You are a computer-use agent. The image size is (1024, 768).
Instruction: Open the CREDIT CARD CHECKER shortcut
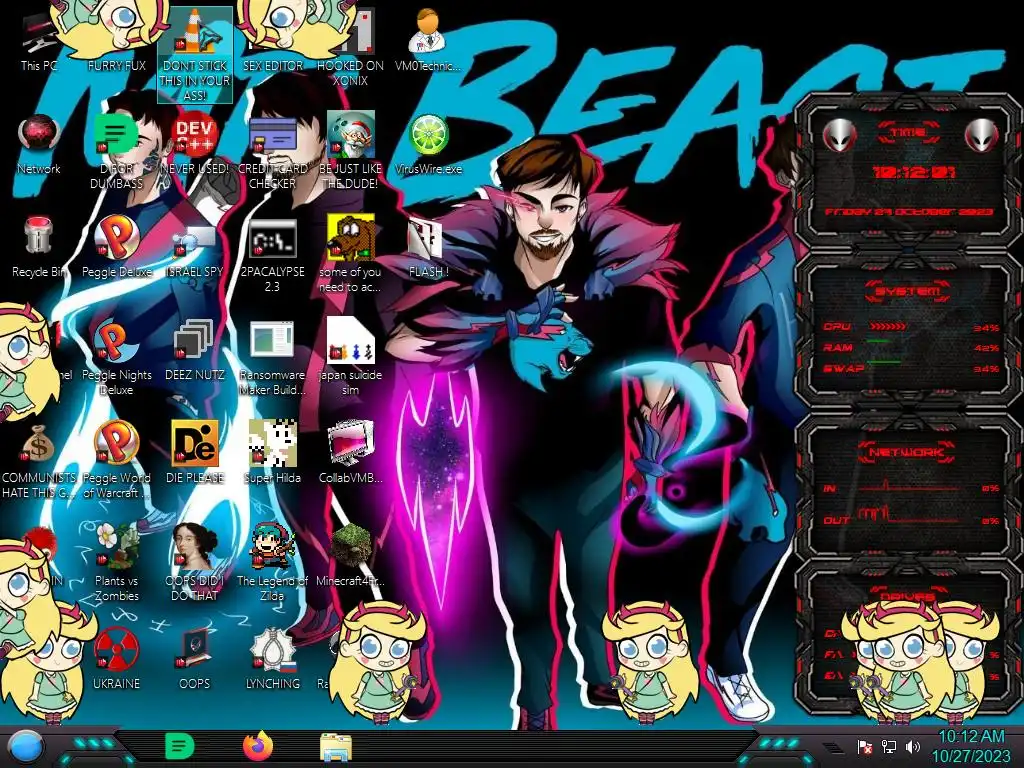tap(272, 152)
